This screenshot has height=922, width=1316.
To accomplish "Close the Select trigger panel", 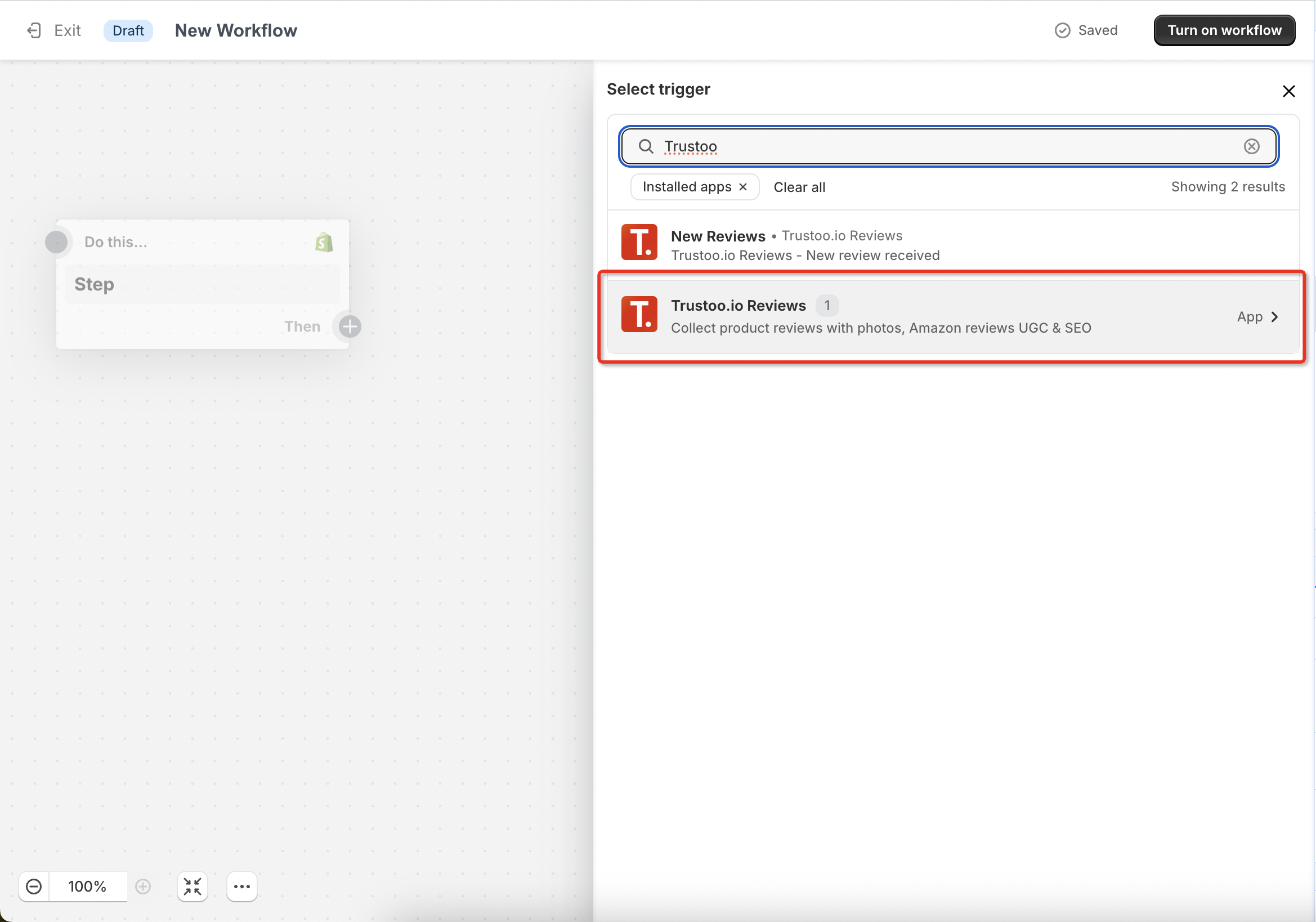I will [1288, 91].
